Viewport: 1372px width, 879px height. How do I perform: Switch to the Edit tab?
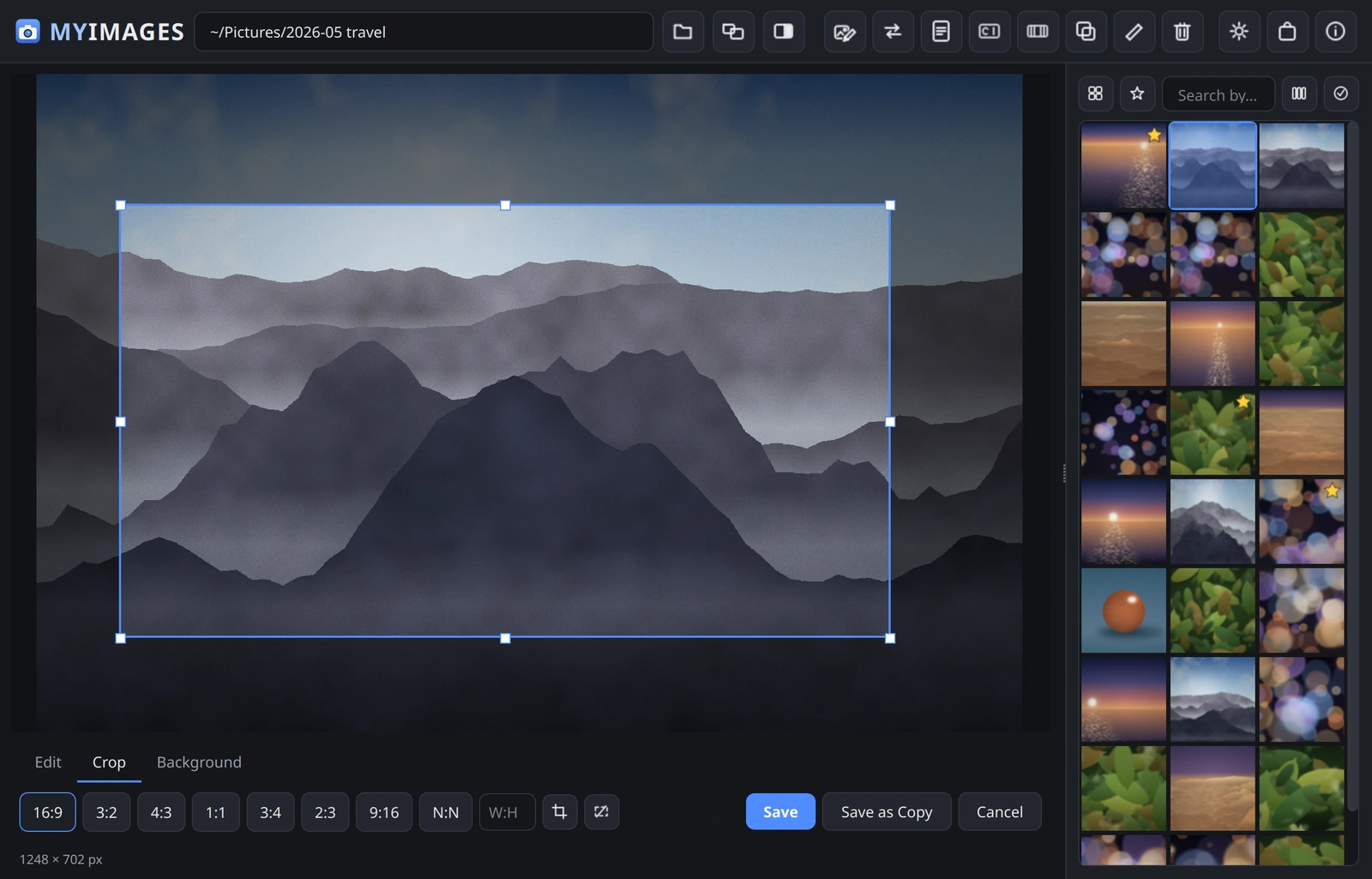click(x=48, y=762)
